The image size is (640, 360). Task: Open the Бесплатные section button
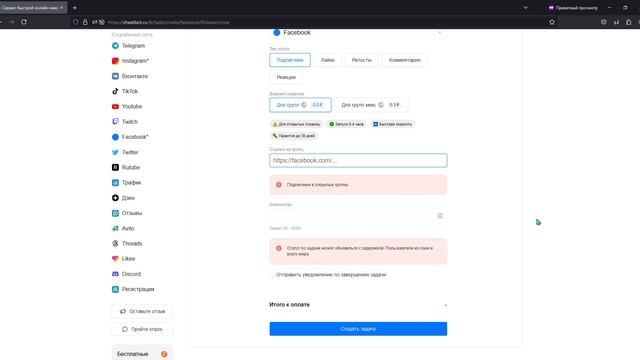pos(142,354)
